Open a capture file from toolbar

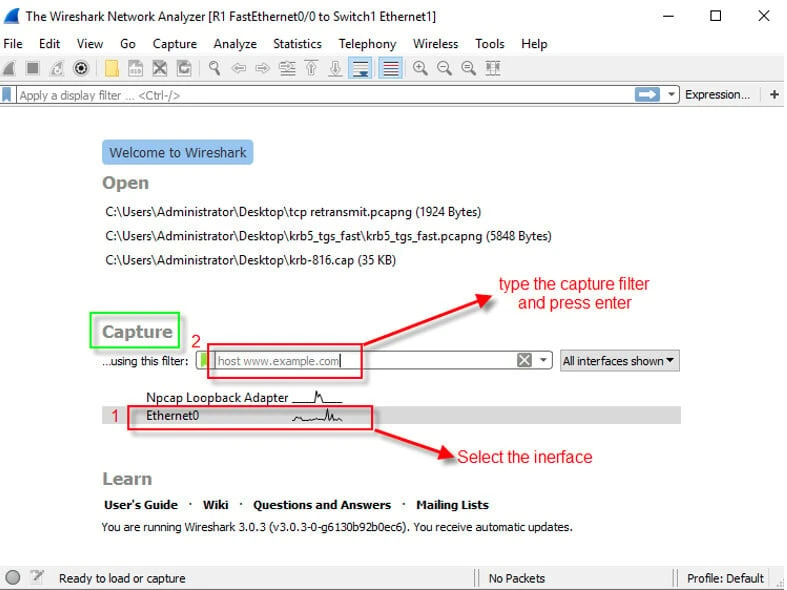[111, 68]
